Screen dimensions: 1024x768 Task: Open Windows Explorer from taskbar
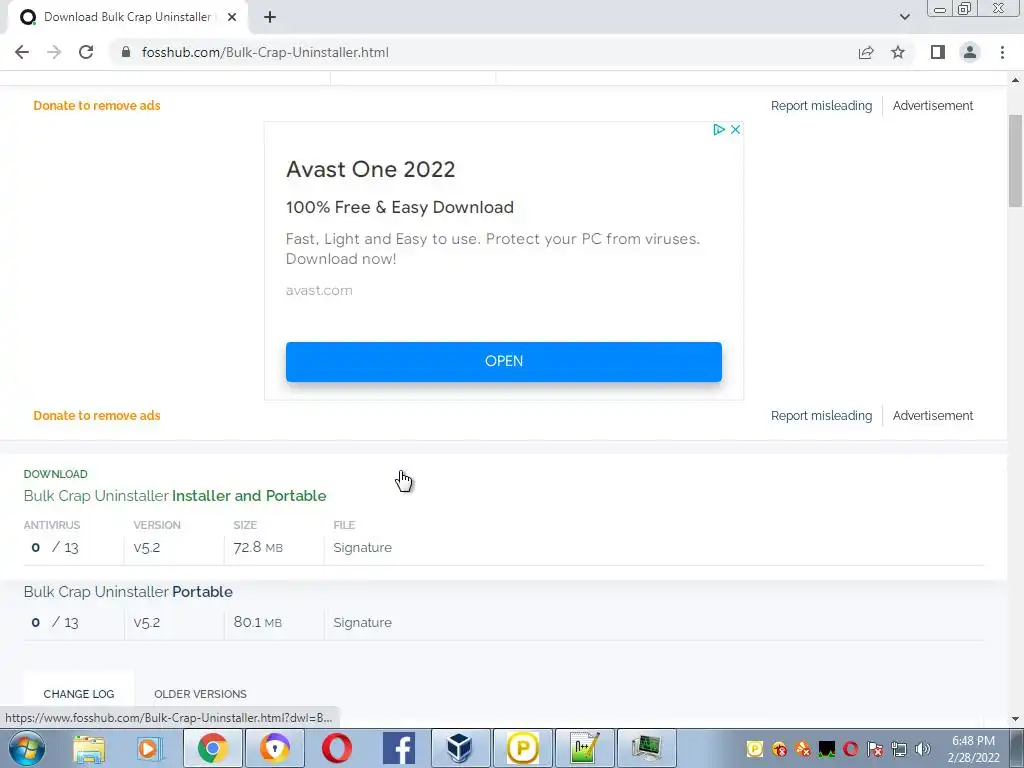pyautogui.click(x=89, y=748)
